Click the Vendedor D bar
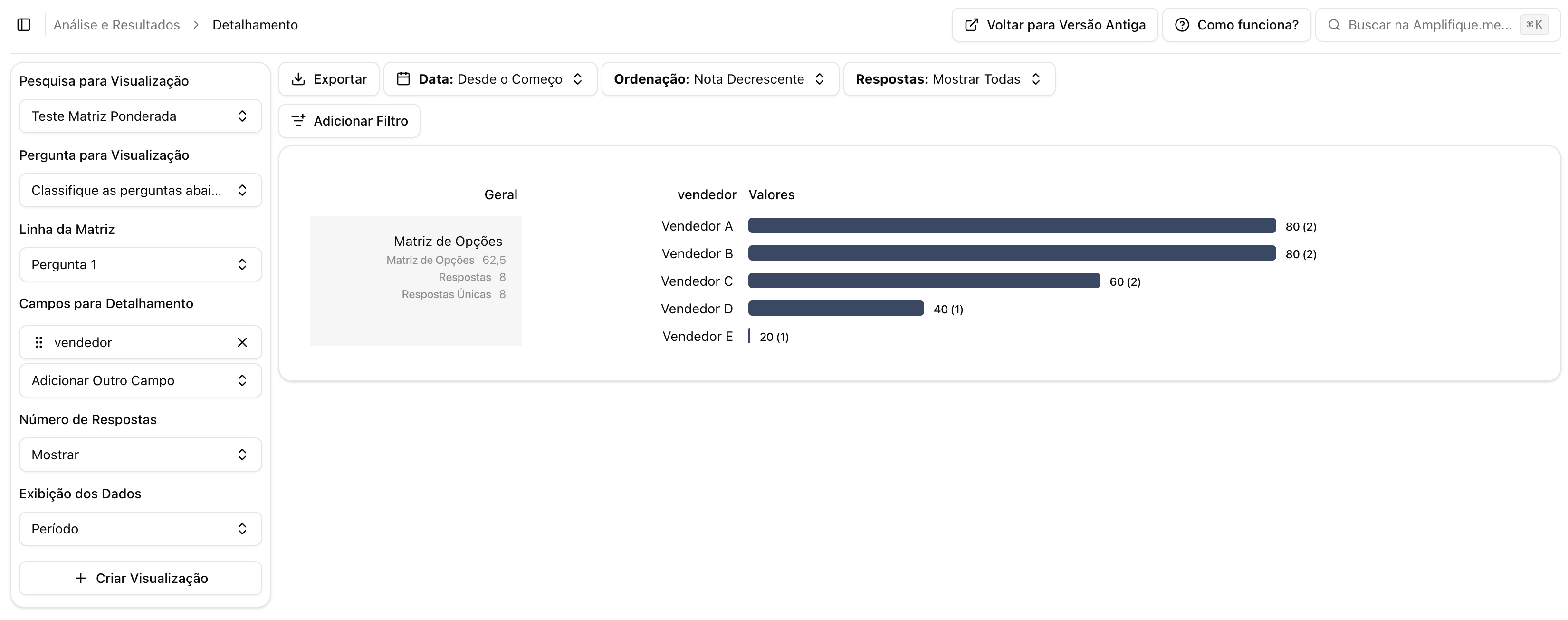Image resolution: width=1568 pixels, height=620 pixels. coord(836,308)
